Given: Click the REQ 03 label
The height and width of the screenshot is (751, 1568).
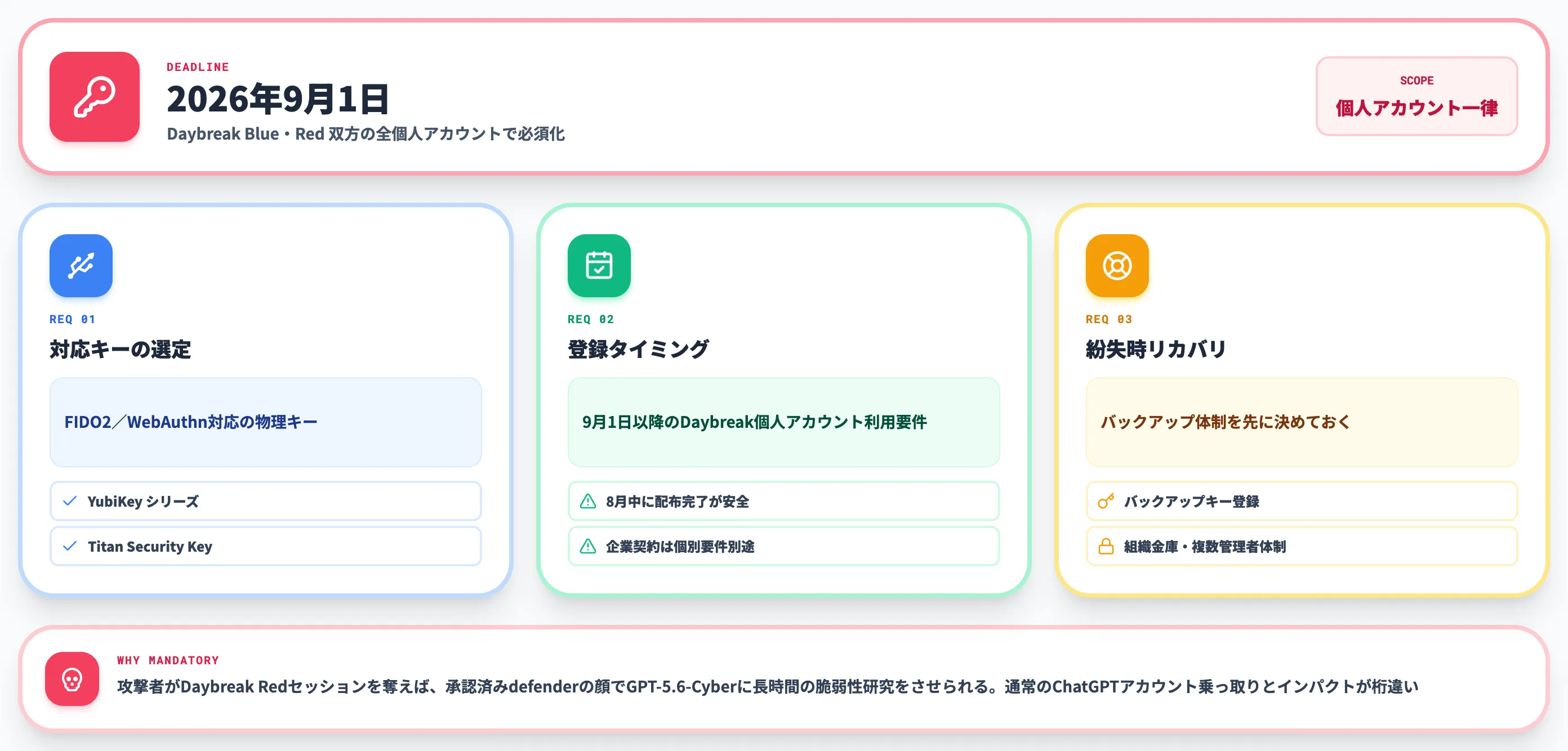Looking at the screenshot, I should tap(1108, 319).
